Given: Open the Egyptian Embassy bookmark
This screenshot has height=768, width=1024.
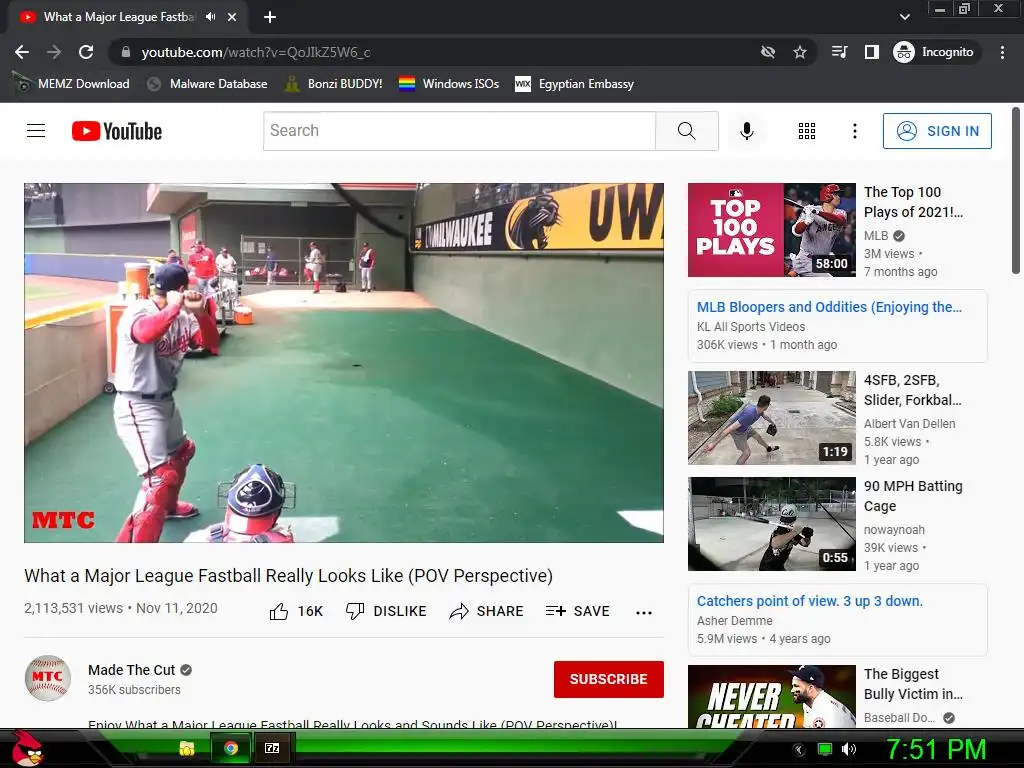Looking at the screenshot, I should [575, 84].
